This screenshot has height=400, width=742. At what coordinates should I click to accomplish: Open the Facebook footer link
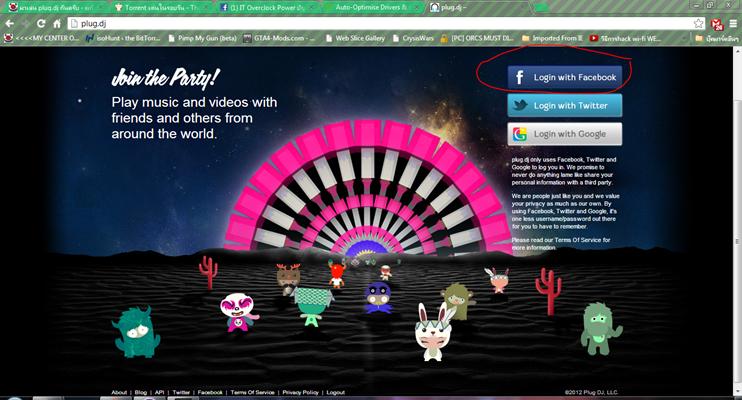pos(210,392)
